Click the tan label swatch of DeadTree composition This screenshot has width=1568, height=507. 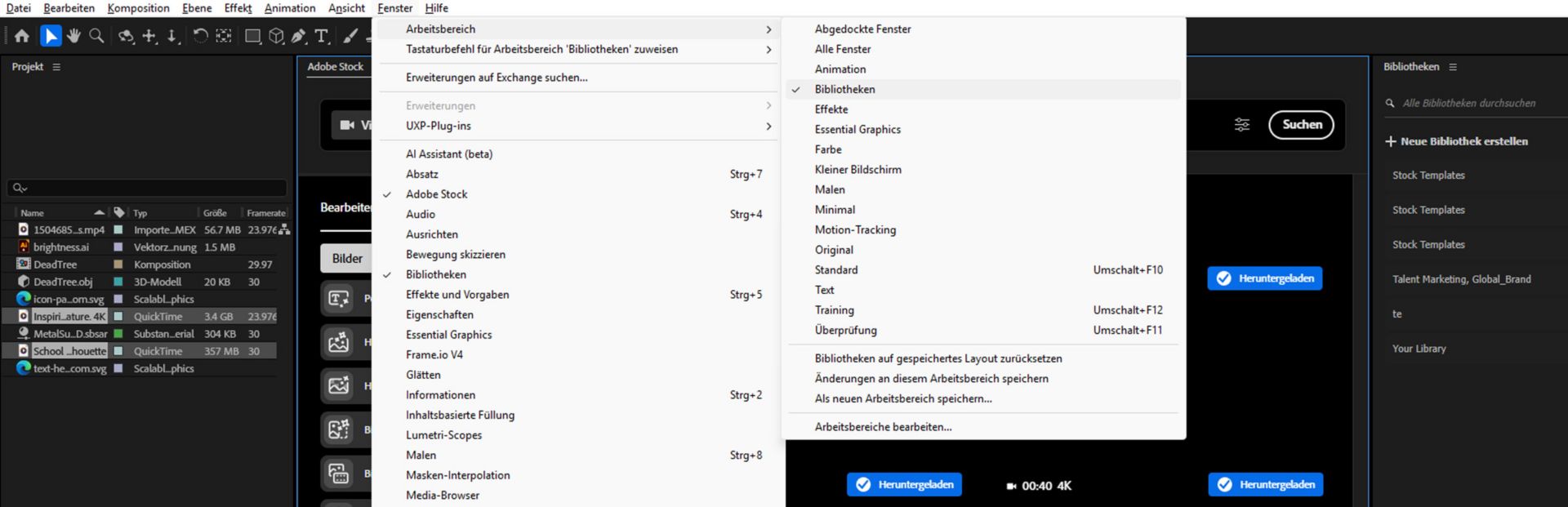pos(118,265)
